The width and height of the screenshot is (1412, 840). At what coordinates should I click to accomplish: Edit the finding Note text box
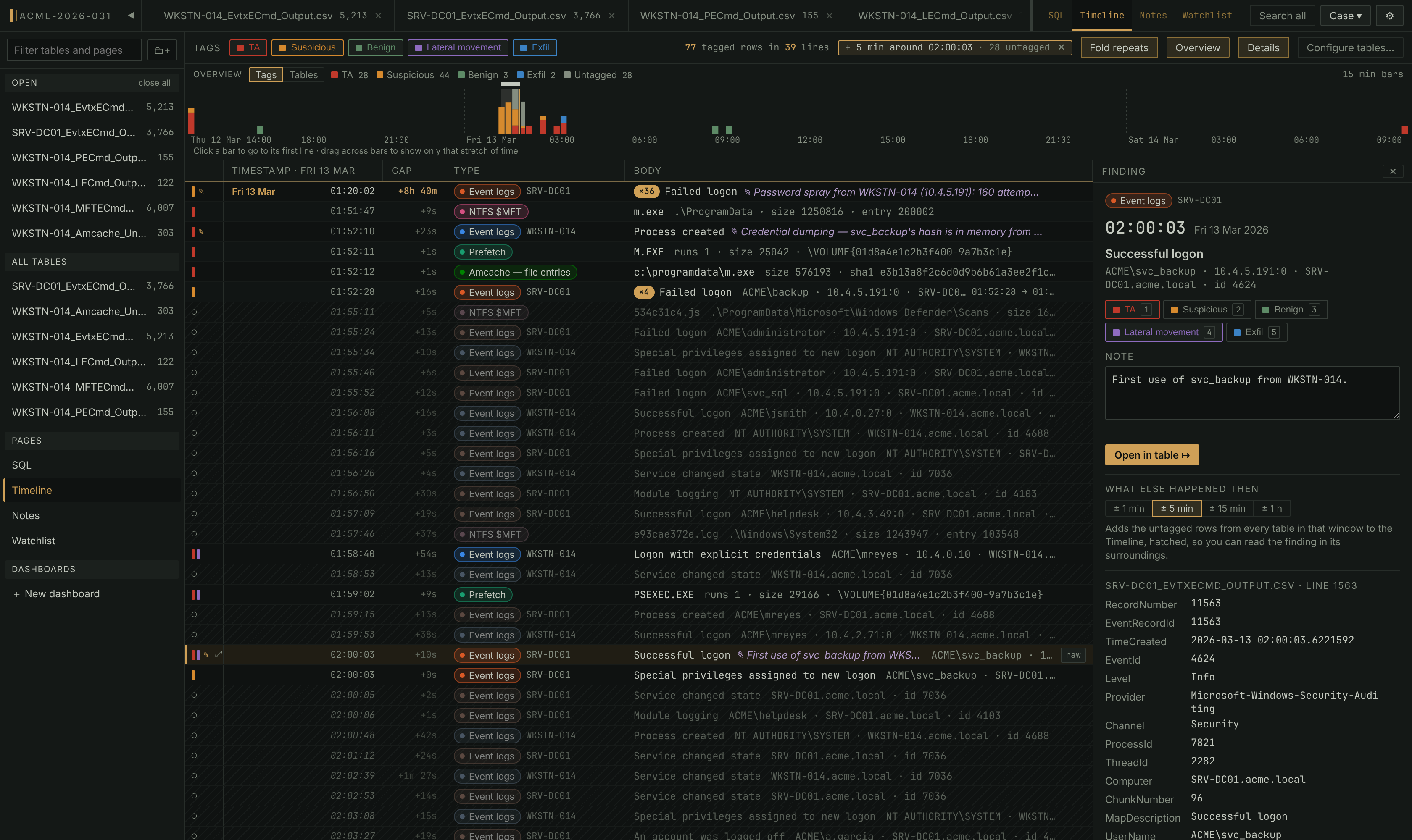(x=1252, y=394)
